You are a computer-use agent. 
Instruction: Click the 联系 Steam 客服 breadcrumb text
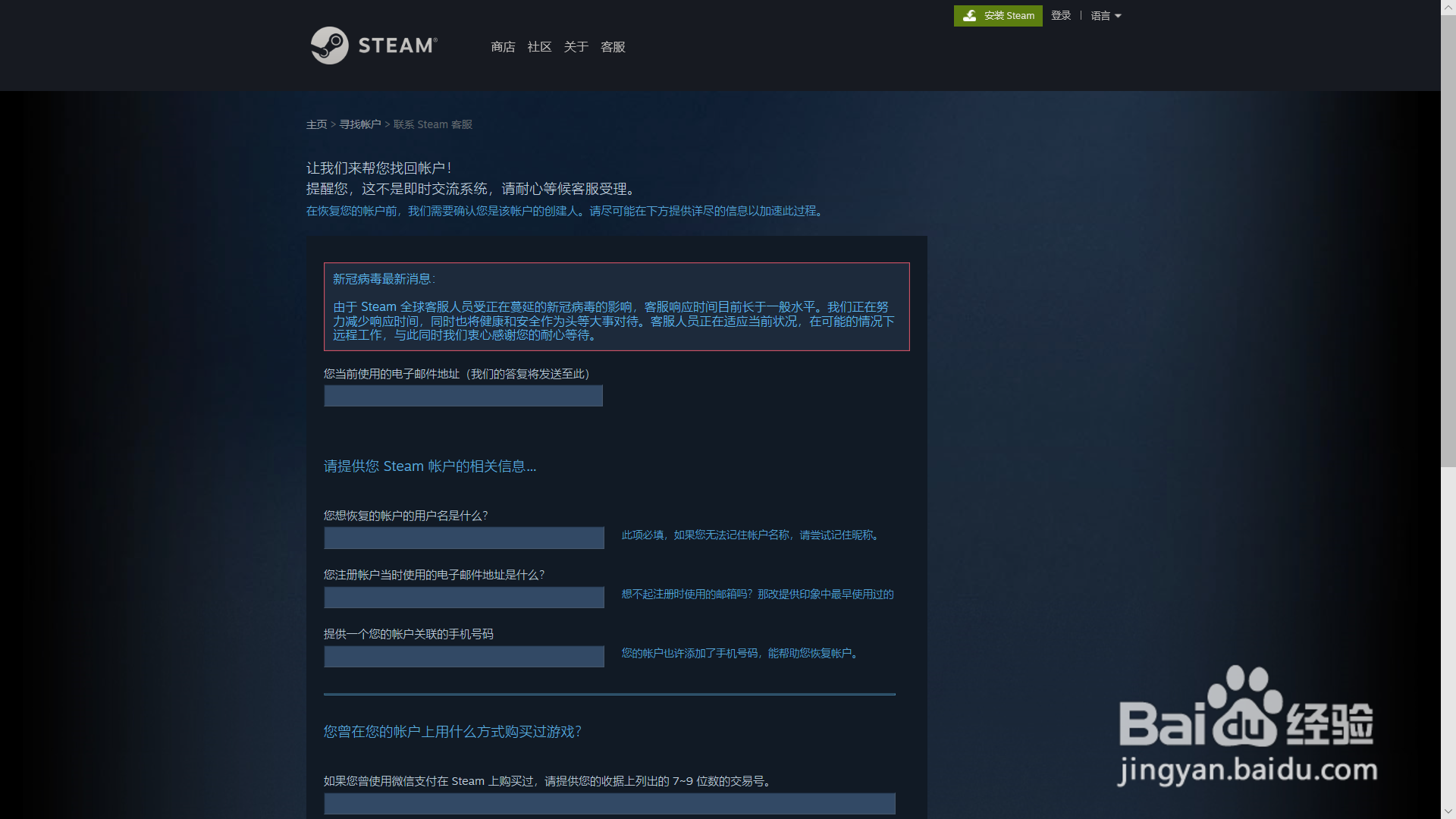(x=433, y=124)
